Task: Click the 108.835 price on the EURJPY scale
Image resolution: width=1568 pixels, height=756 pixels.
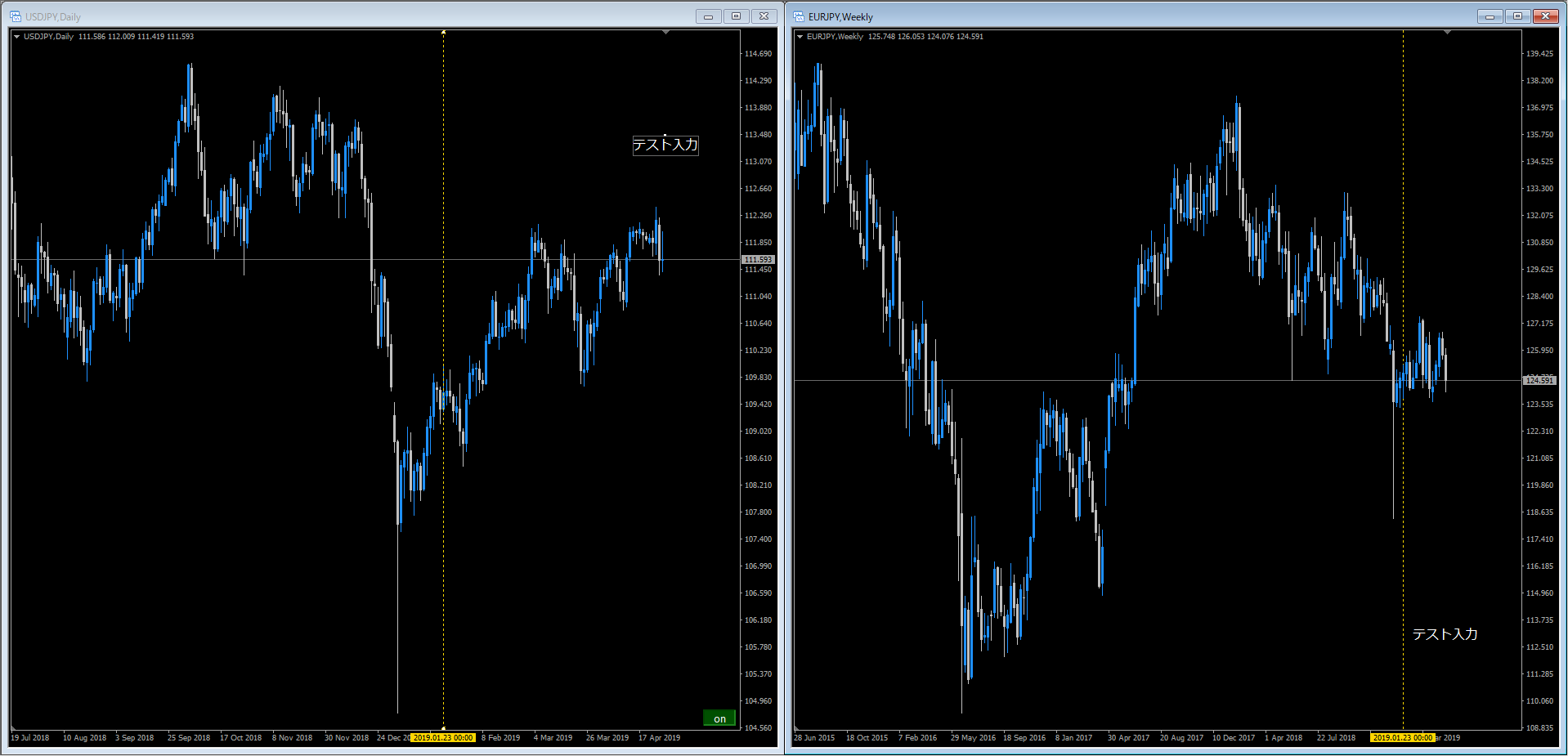Action: coord(1539,728)
